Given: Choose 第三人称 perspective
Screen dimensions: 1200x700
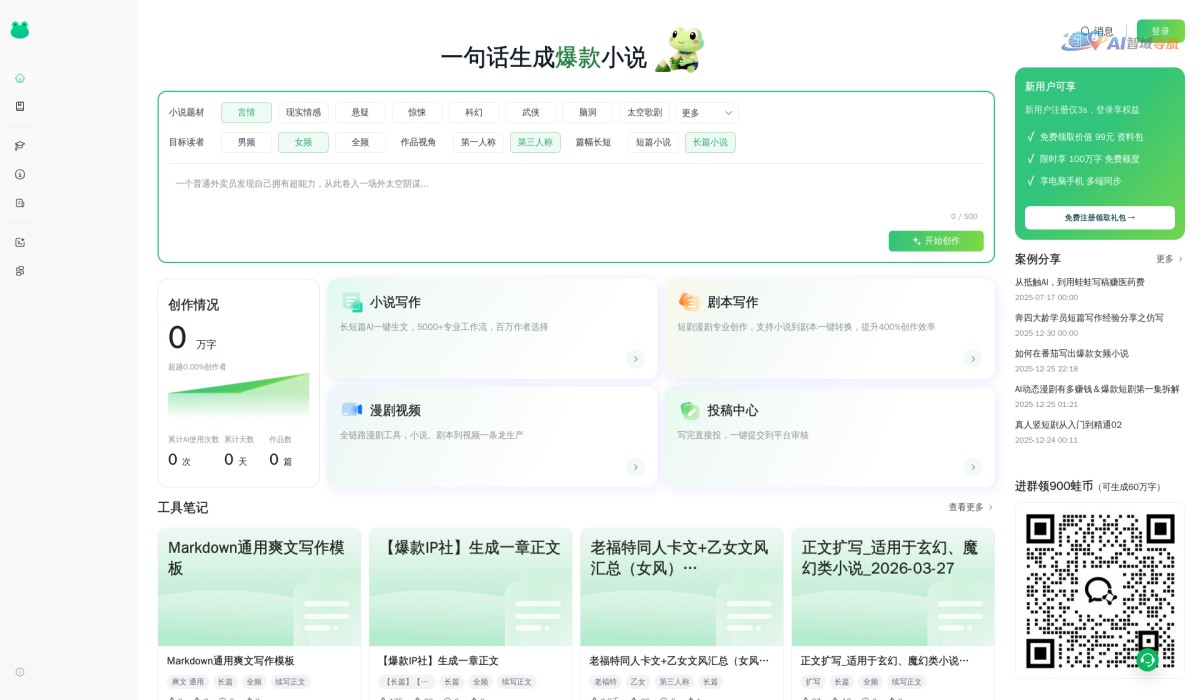Looking at the screenshot, I should tap(535, 143).
